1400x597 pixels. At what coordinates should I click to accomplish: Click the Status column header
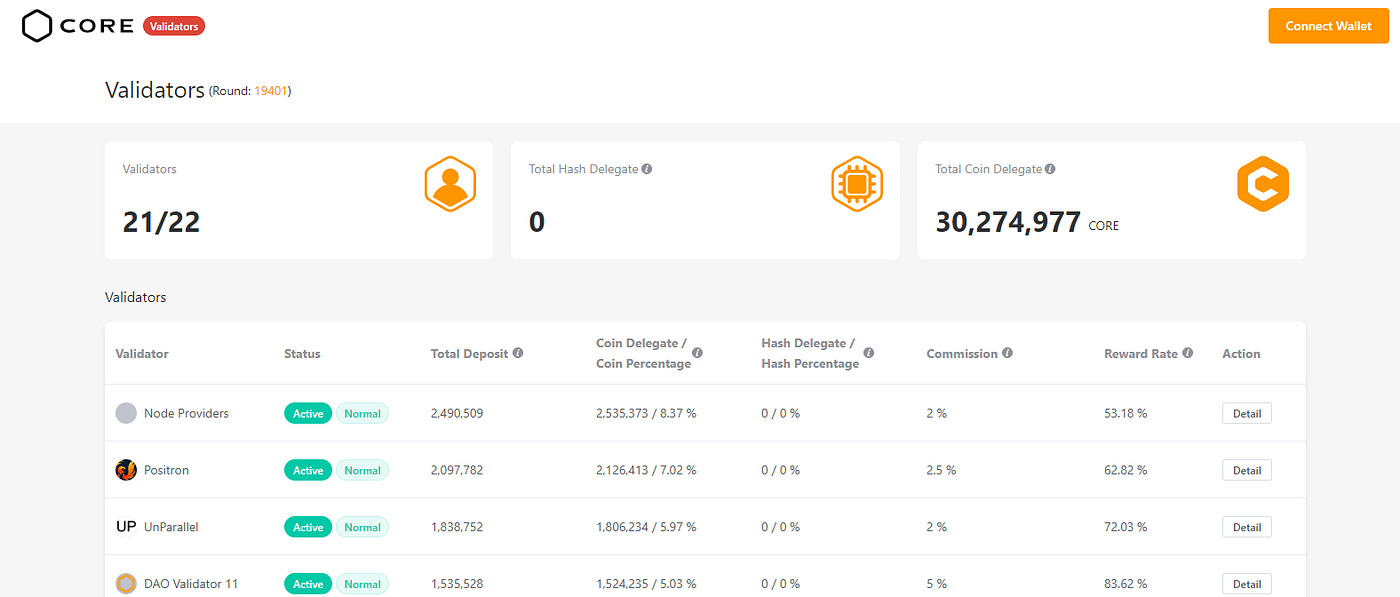pos(302,354)
